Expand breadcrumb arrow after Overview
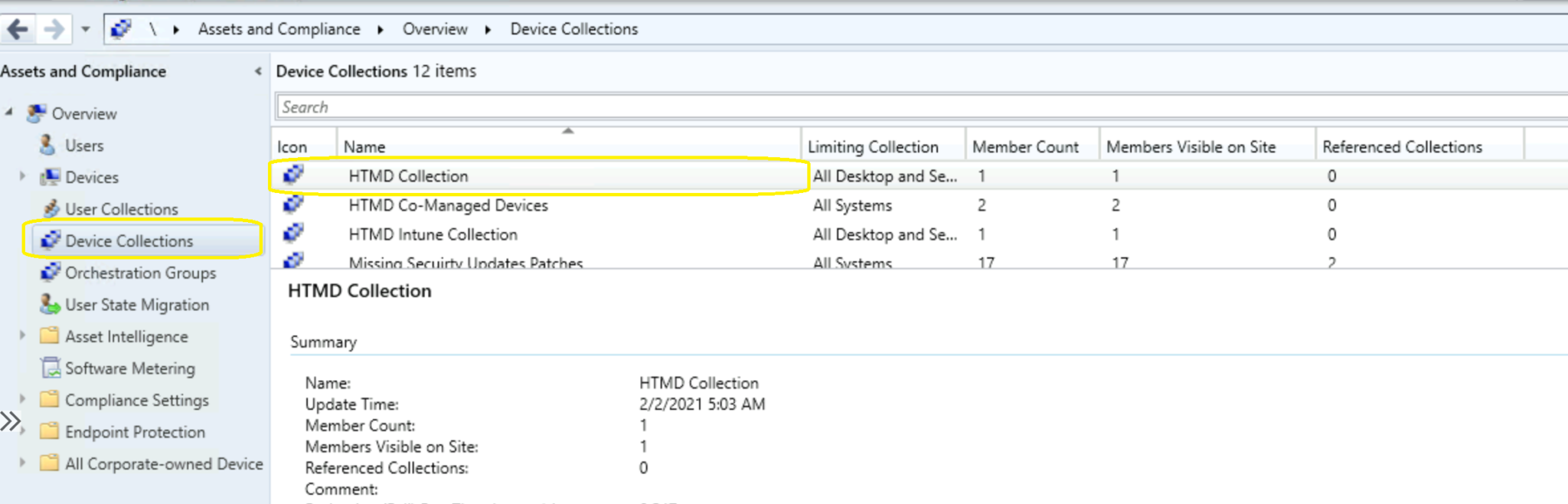 [488, 30]
